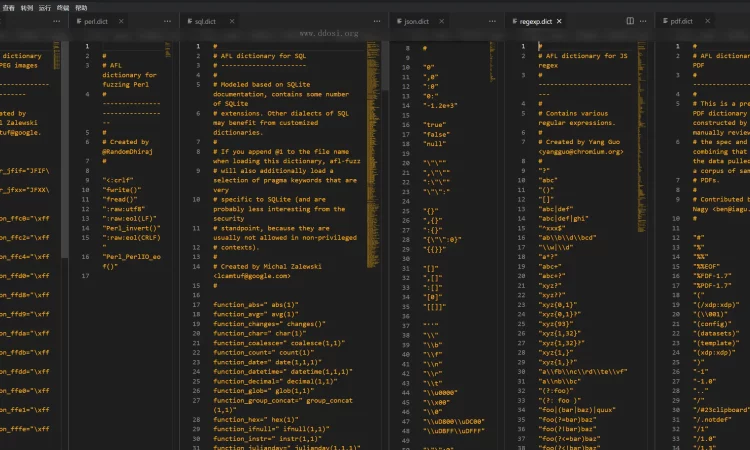The width and height of the screenshot is (750, 450).
Task: Place cursor on '# AFL dictionary for SQL'
Action: click(x=259, y=56)
